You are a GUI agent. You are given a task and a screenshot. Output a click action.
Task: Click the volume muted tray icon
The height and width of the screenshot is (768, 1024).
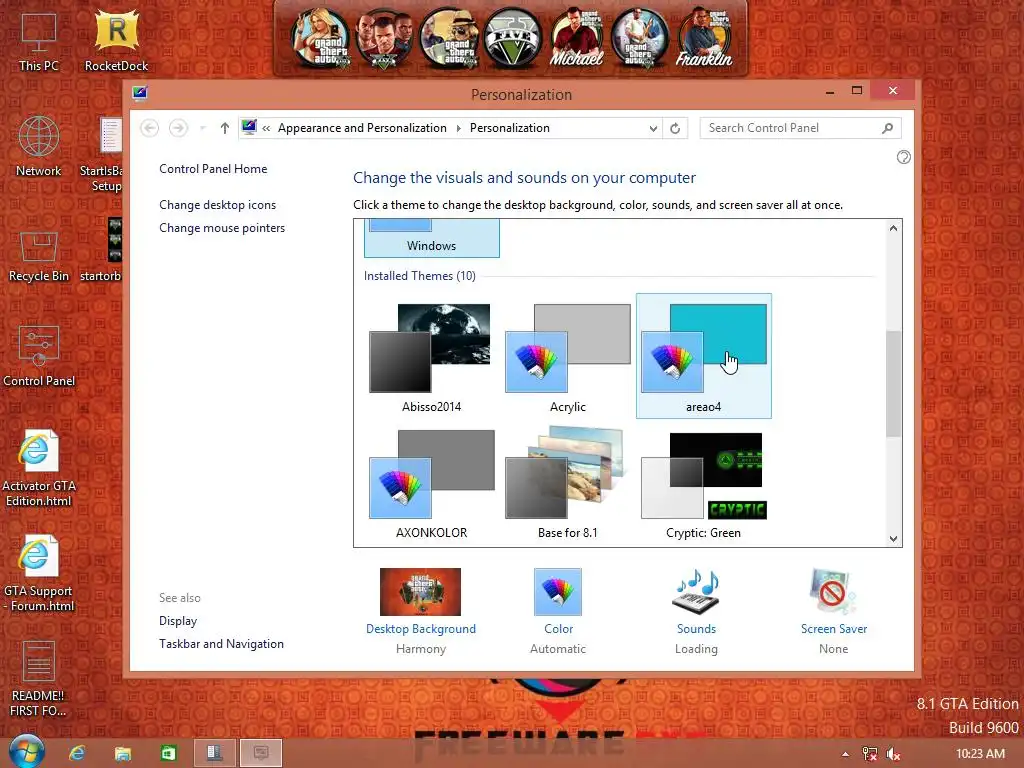(893, 754)
